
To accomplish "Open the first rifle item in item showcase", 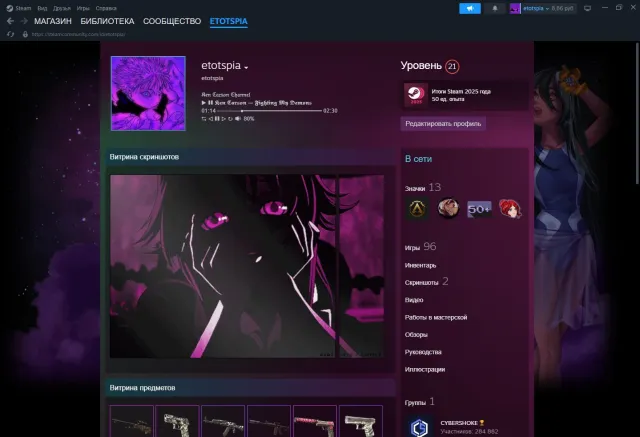I will 131,421.
